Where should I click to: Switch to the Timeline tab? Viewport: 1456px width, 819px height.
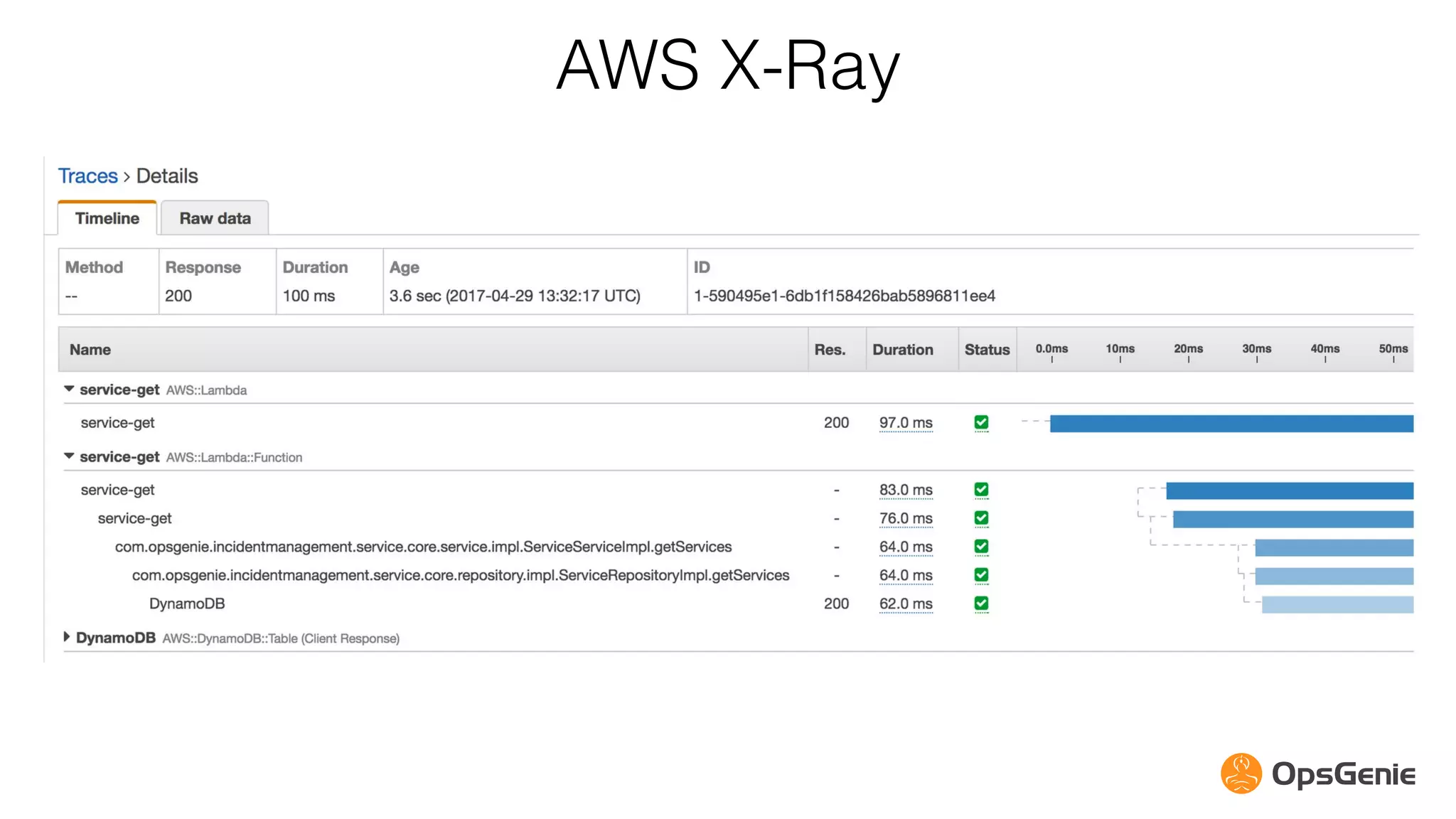click(107, 218)
